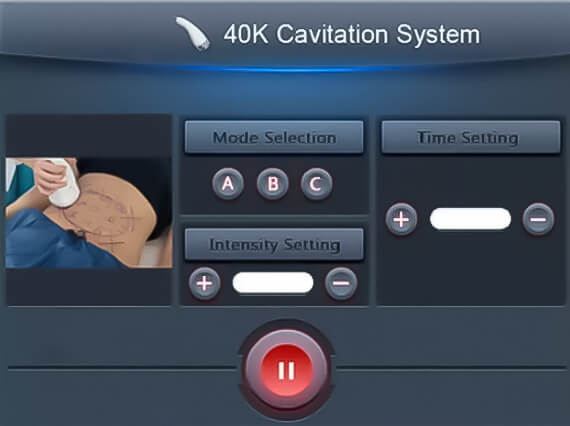Pause treatment with the red button
The width and height of the screenshot is (570, 426).
point(286,370)
